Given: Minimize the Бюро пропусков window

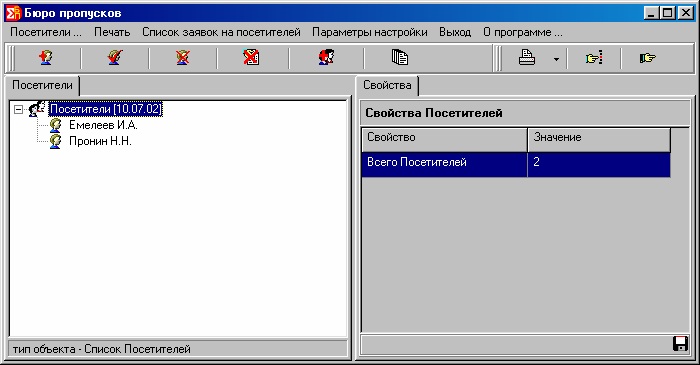Looking at the screenshot, I should 651,13.
